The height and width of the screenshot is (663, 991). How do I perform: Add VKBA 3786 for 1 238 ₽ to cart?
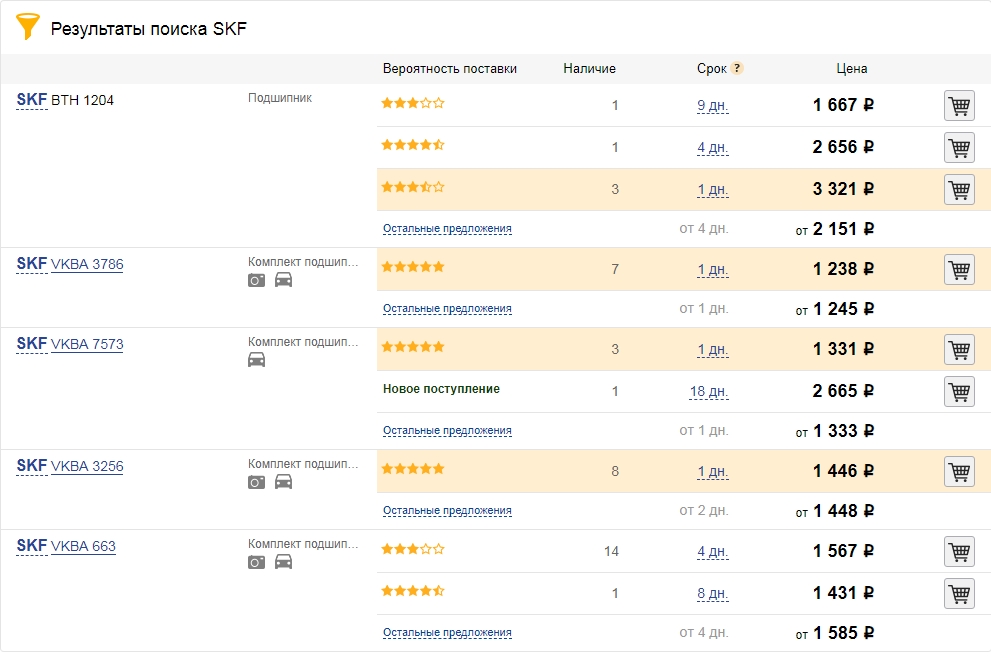click(959, 270)
